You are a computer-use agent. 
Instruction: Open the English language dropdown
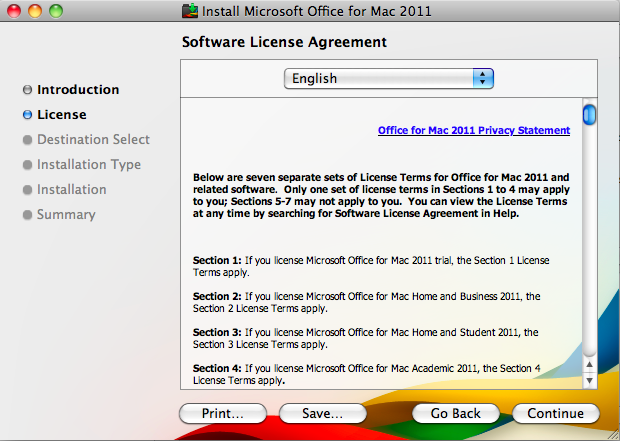coord(389,78)
